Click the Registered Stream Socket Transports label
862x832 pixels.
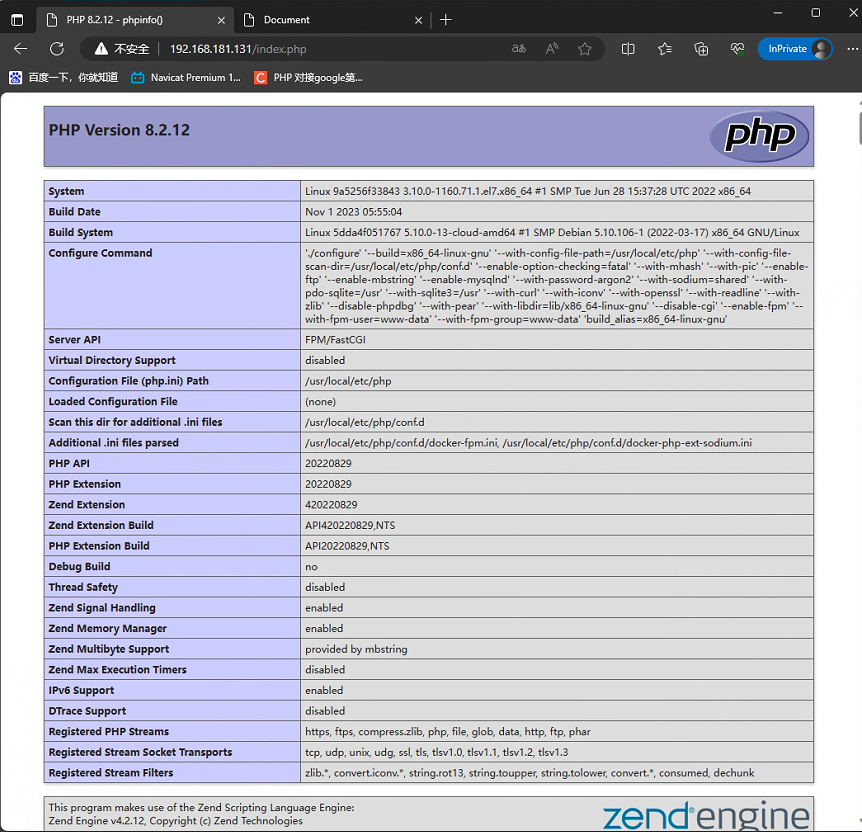pyautogui.click(x=140, y=752)
